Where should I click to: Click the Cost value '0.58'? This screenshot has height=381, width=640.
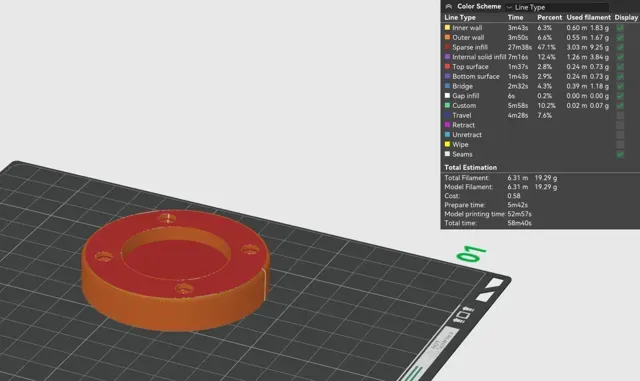tap(514, 196)
